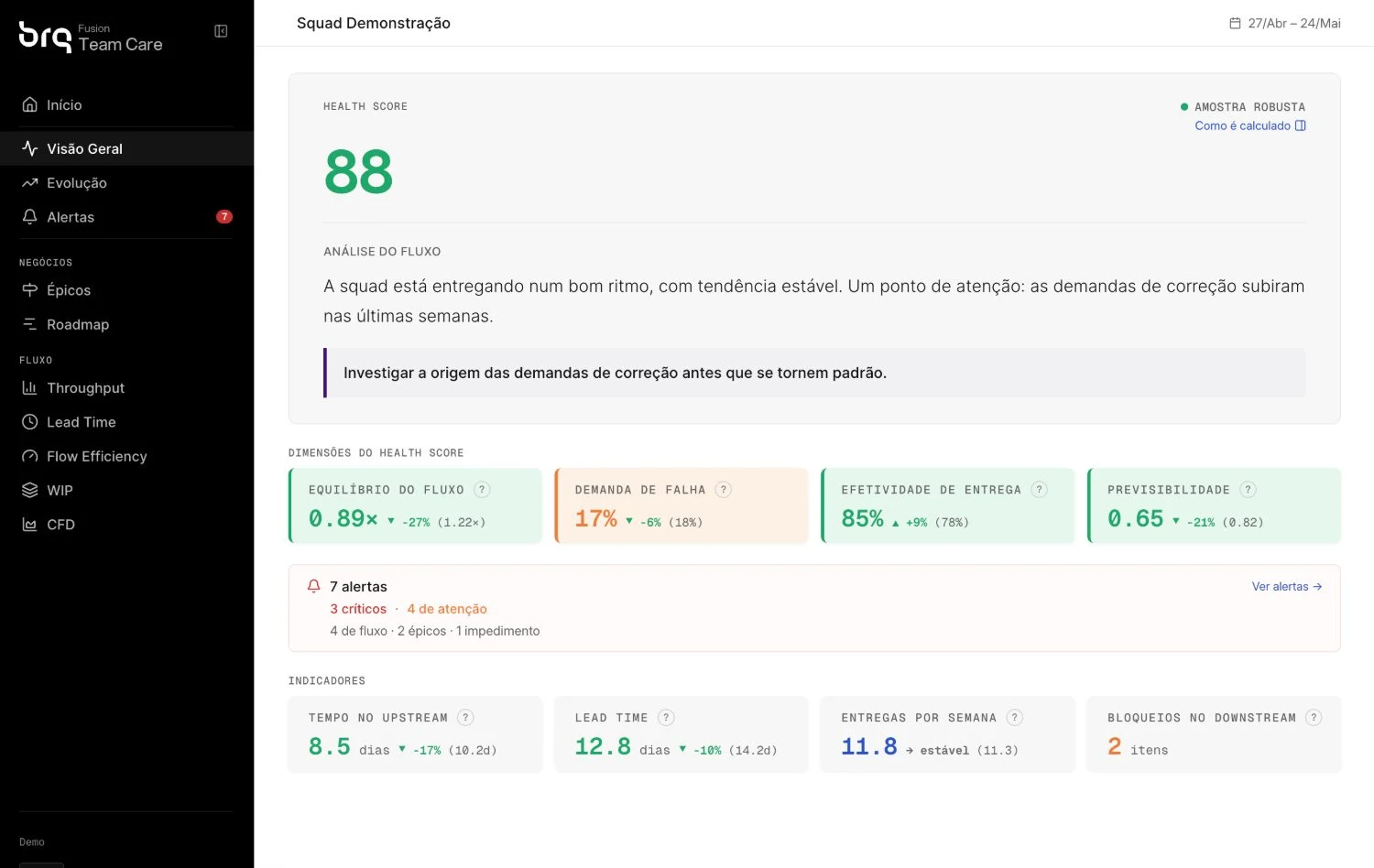Image resolution: width=1374 pixels, height=868 pixels.
Task: Open the calendar icon beside 27/Abr – 24/Mai
Action: (x=1235, y=23)
